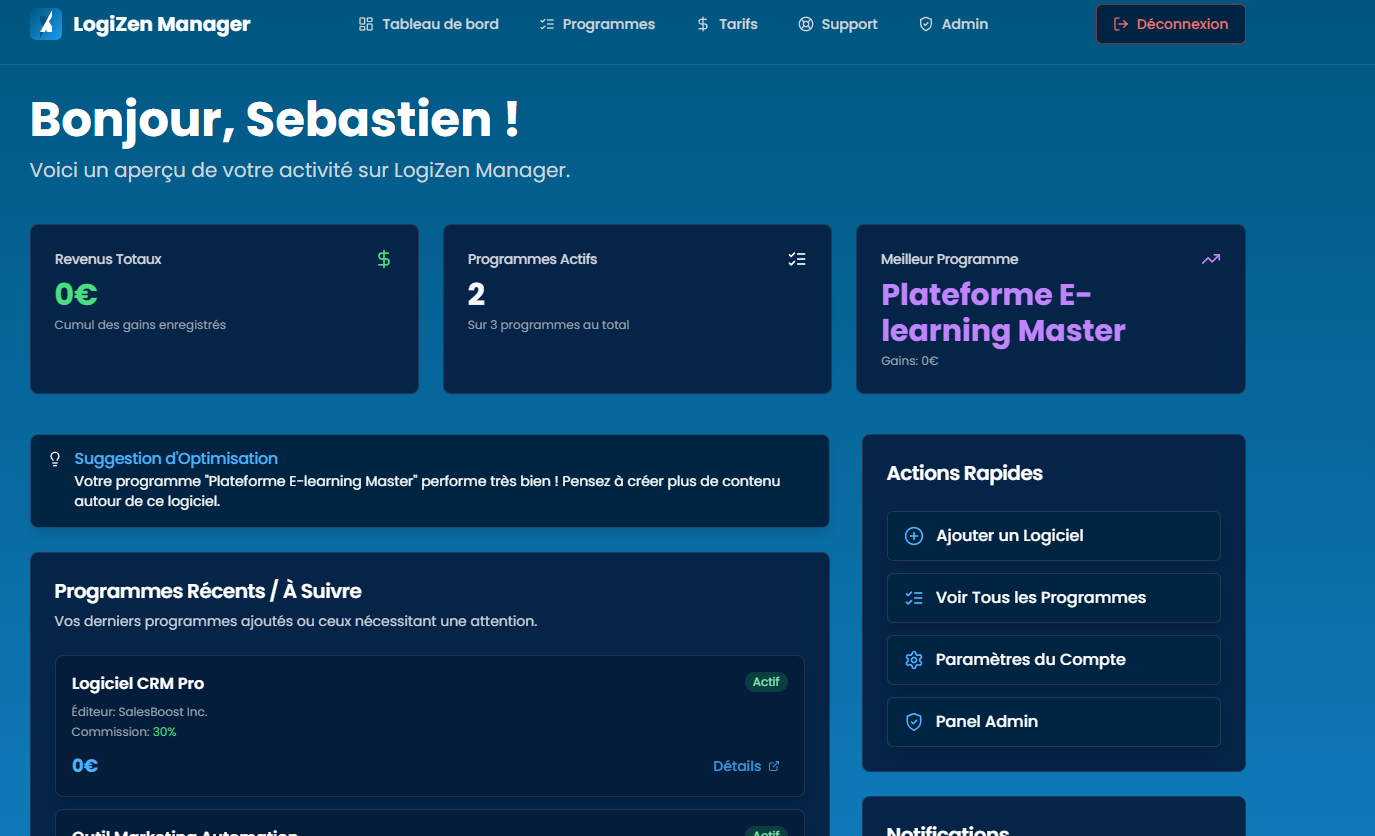Click the Déconnexion button
The height and width of the screenshot is (836, 1375).
pos(1170,23)
